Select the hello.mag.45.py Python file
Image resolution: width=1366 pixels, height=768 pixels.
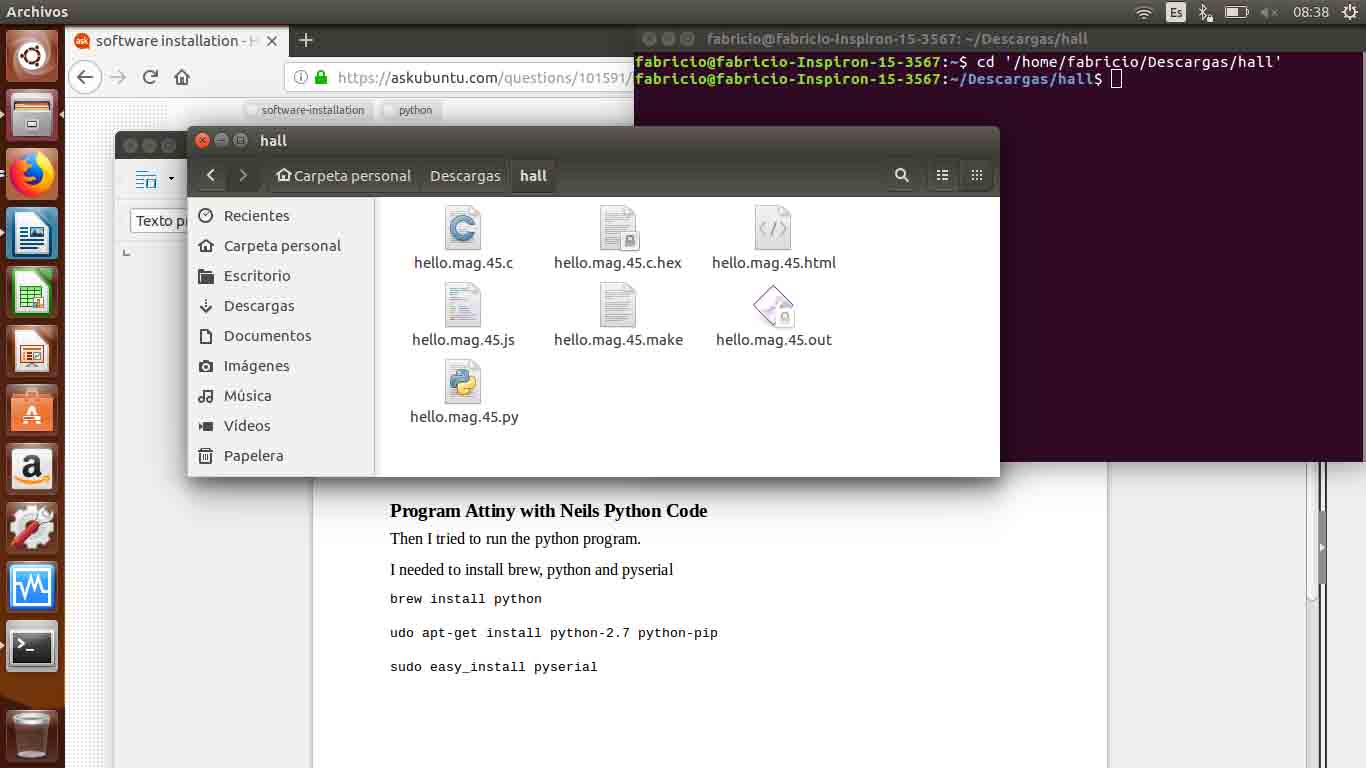click(464, 392)
